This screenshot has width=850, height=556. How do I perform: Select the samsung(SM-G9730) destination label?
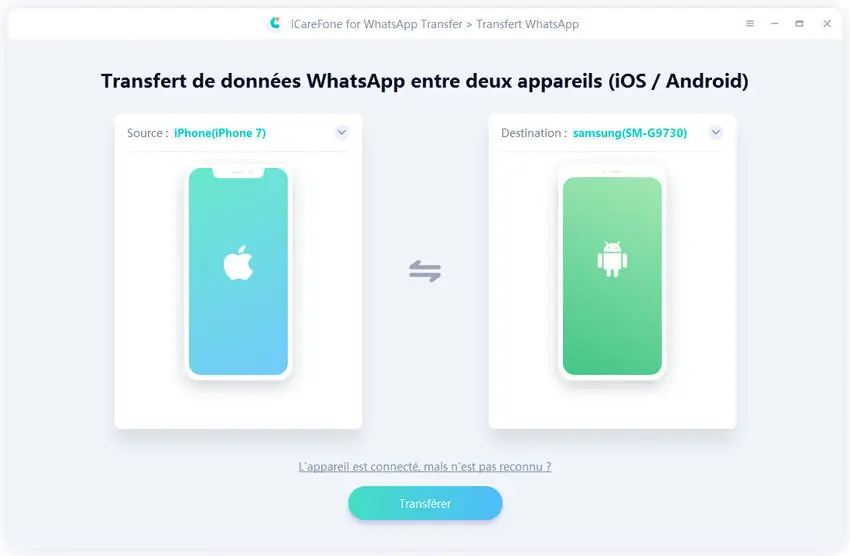click(630, 133)
